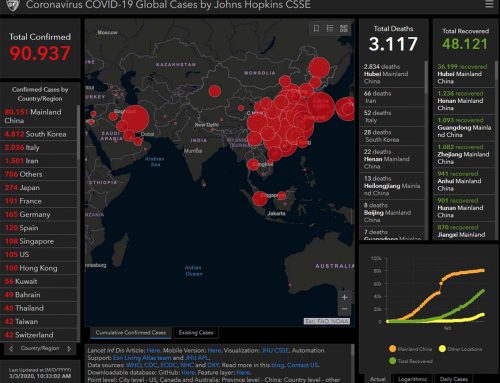
Task: Go to next list with Country/Region right arrow
Action: [x=69, y=348]
